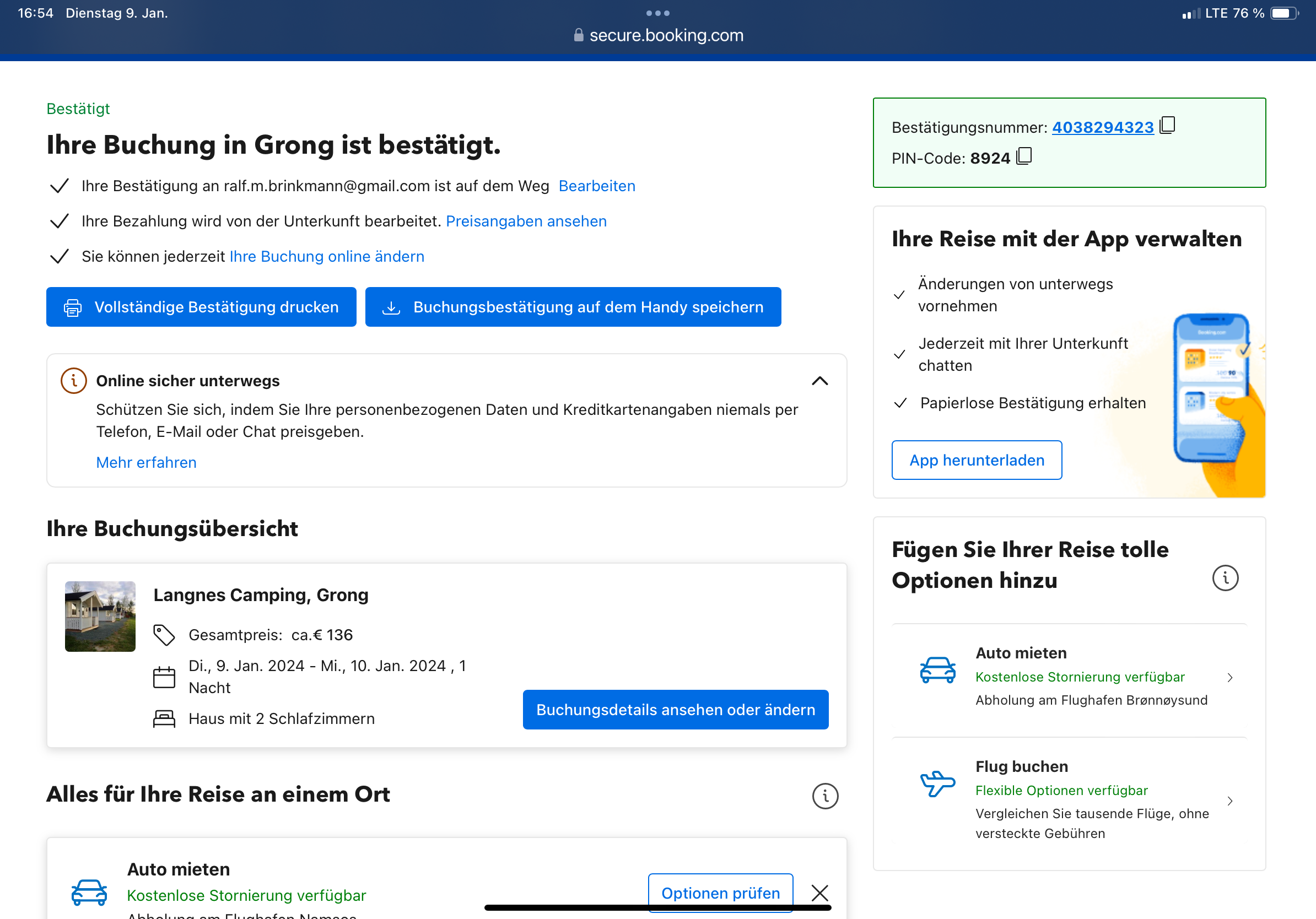Click info icon beside Alles für Ihre Reise
Screen dimensions: 1316x919
click(x=825, y=796)
